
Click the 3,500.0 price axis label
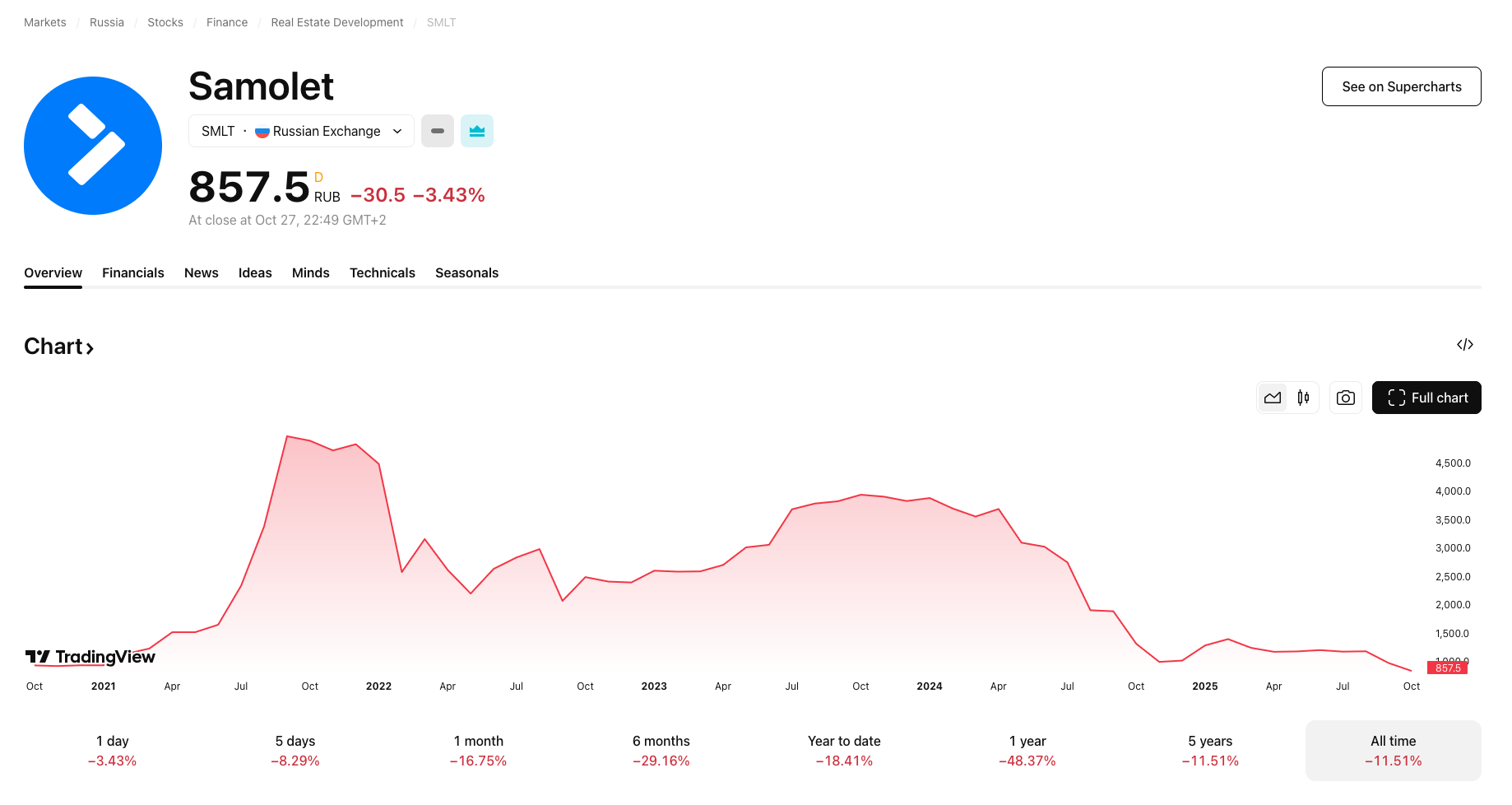point(1453,520)
